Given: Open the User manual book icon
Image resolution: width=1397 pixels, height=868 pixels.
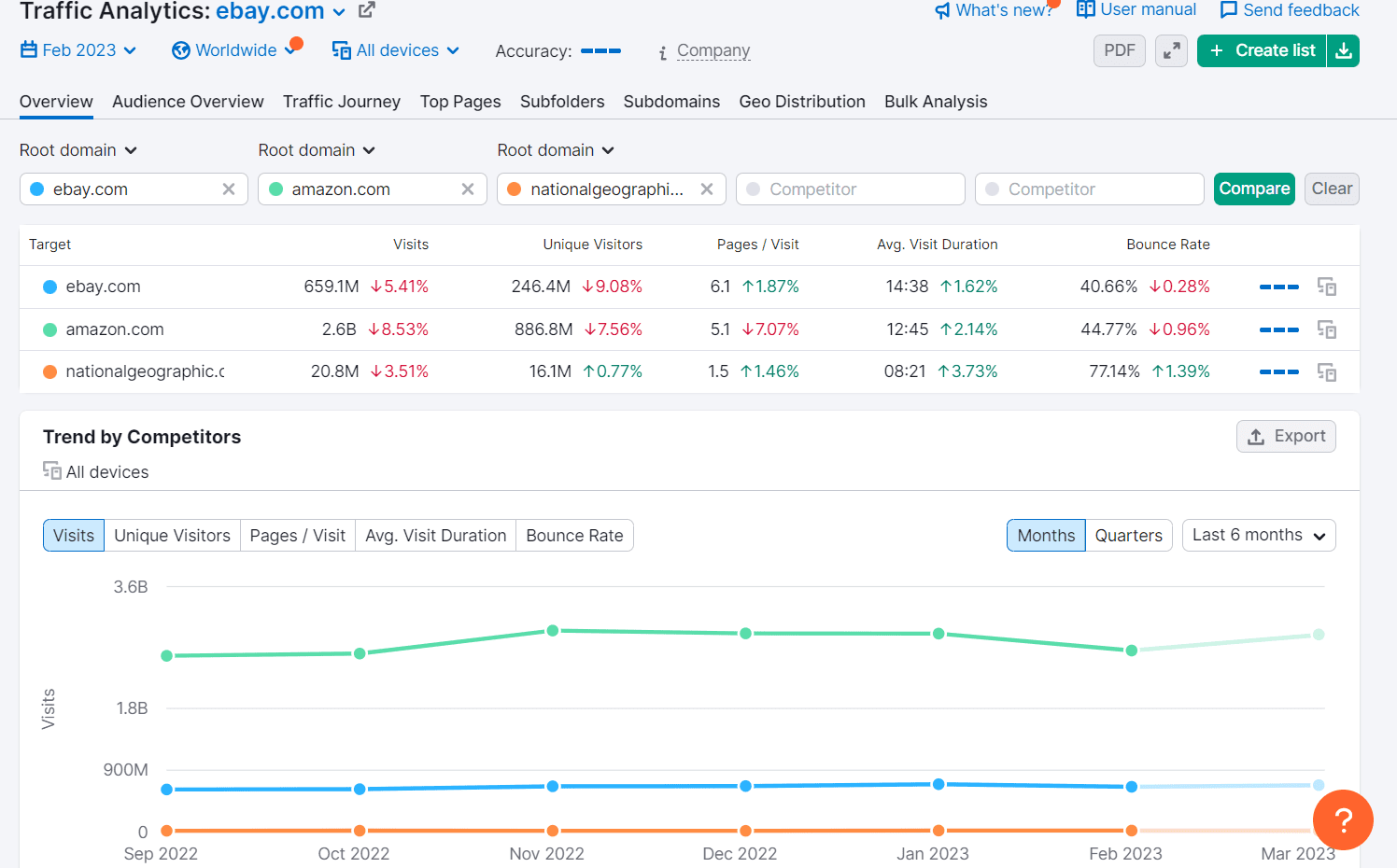Looking at the screenshot, I should (1085, 9).
